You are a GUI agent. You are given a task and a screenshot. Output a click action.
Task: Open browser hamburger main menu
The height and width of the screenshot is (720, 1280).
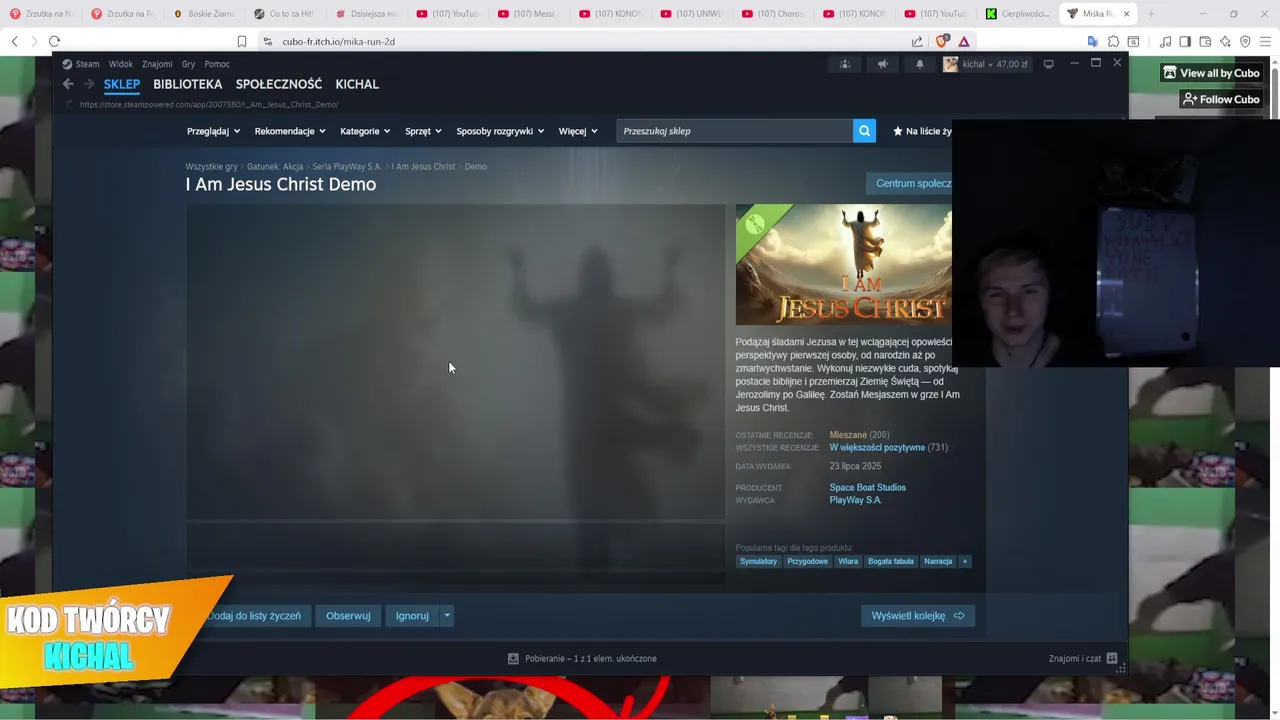[1265, 41]
